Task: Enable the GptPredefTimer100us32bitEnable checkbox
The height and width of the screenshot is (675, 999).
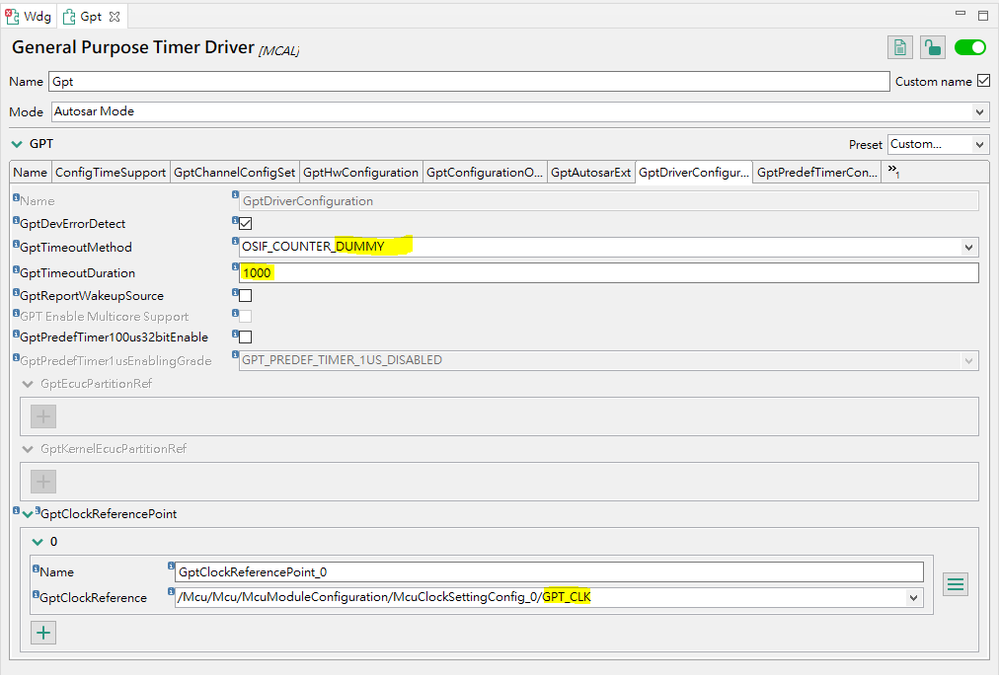Action: tap(245, 337)
